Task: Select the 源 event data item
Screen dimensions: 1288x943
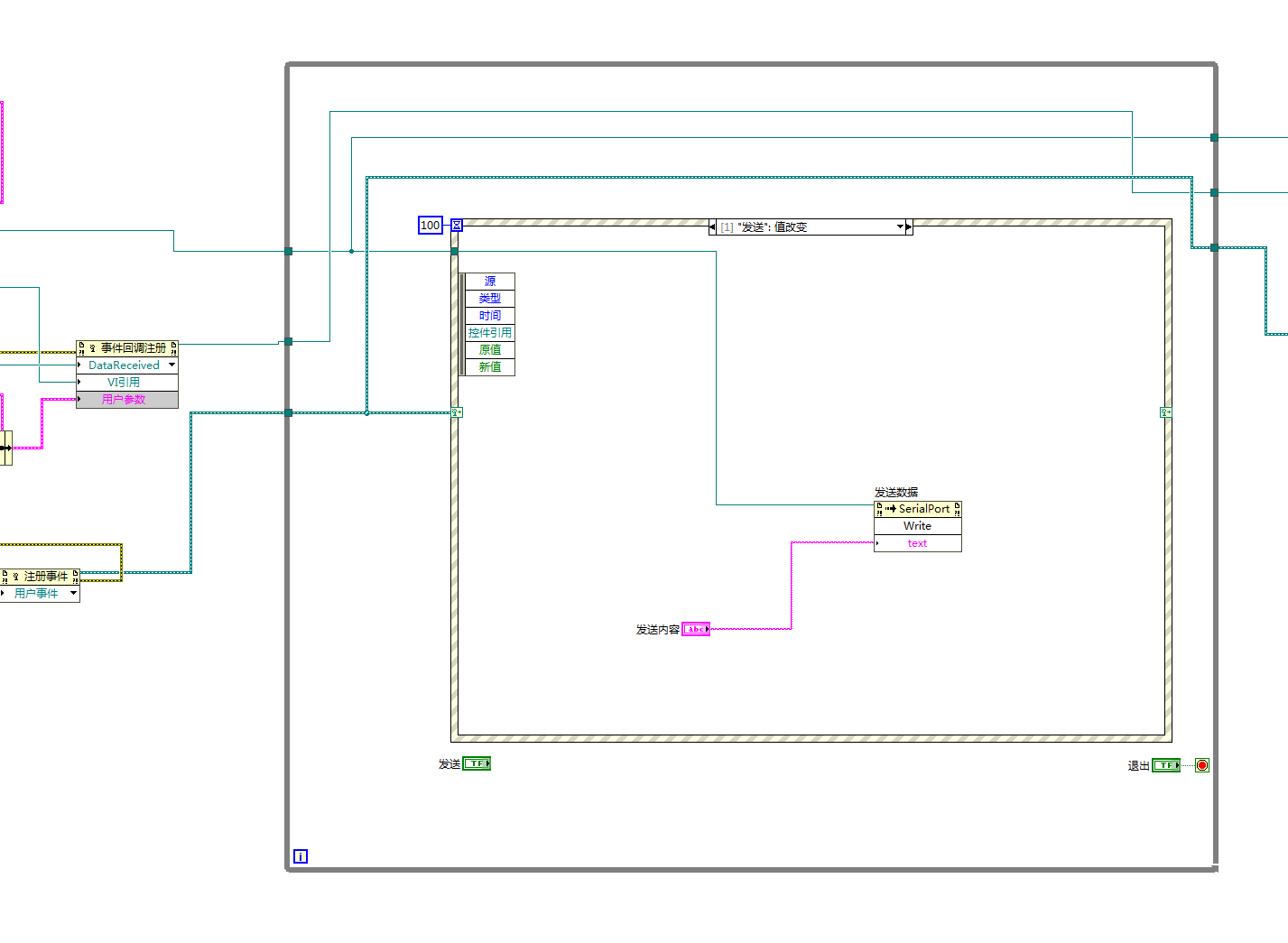Action: (x=490, y=282)
